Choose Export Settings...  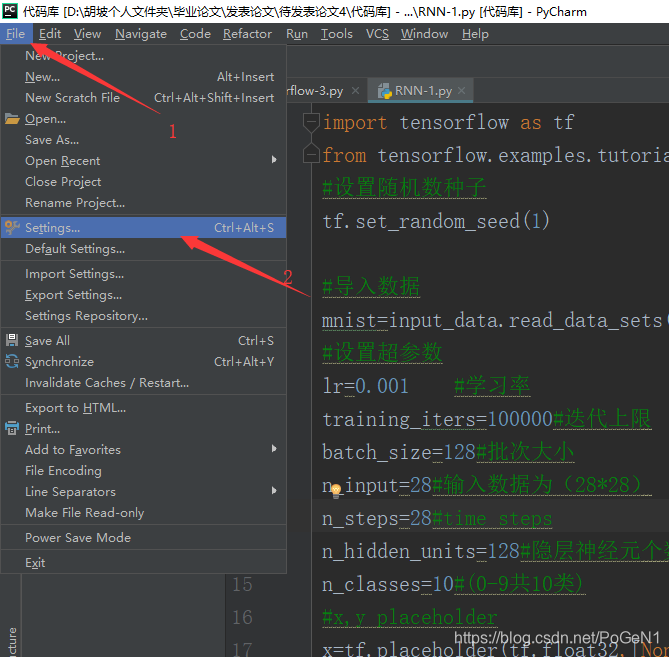(x=143, y=294)
